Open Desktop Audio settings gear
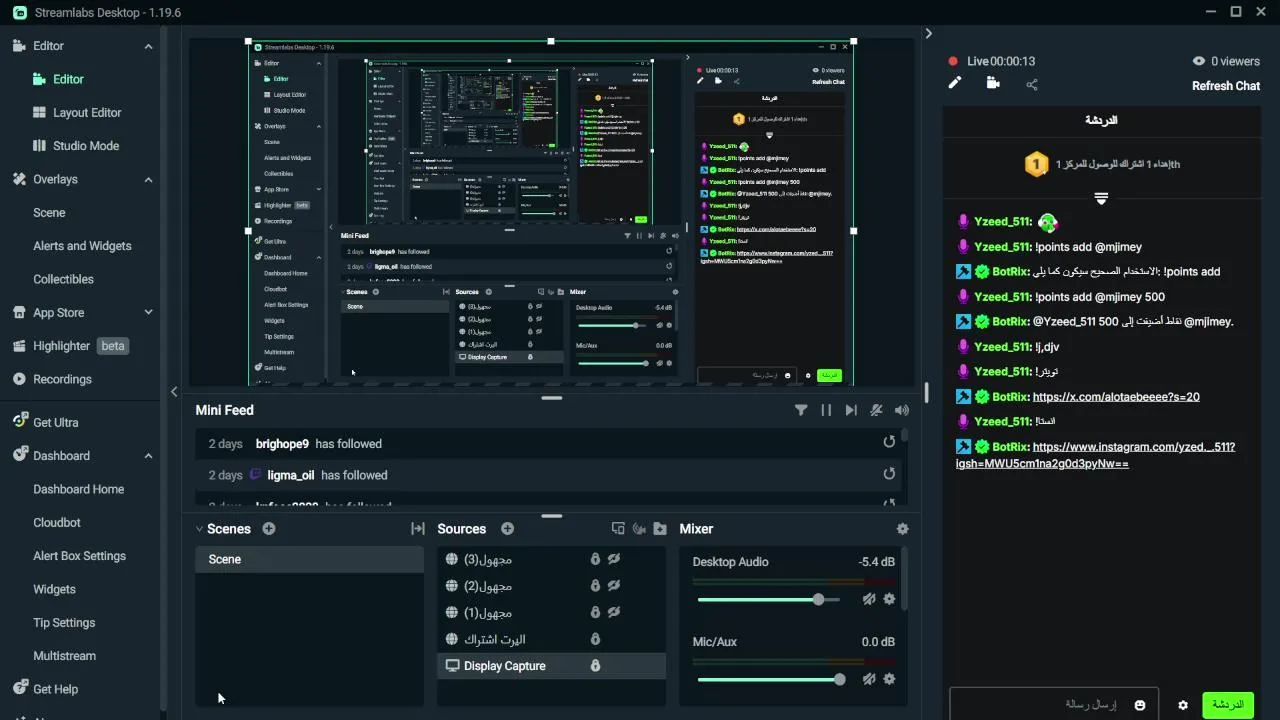 pos(889,599)
